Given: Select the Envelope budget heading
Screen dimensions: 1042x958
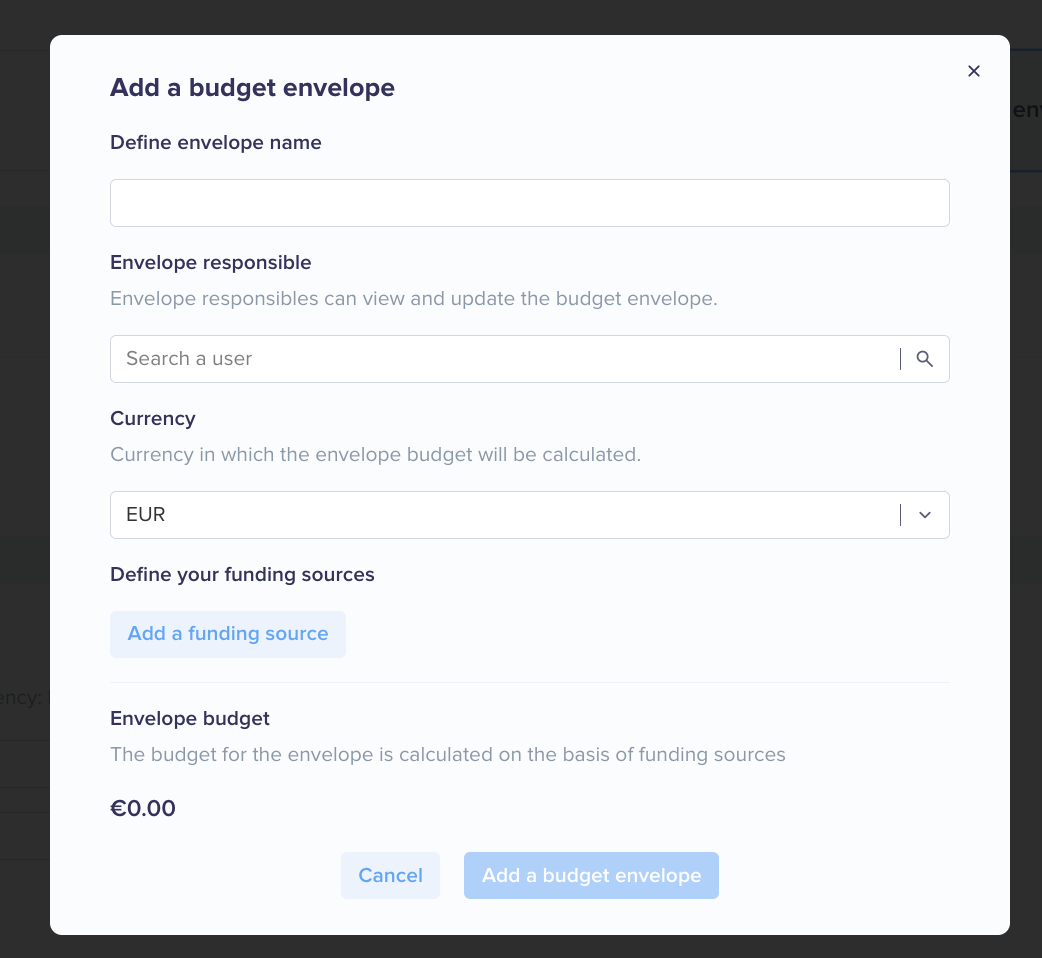Looking at the screenshot, I should [189, 719].
